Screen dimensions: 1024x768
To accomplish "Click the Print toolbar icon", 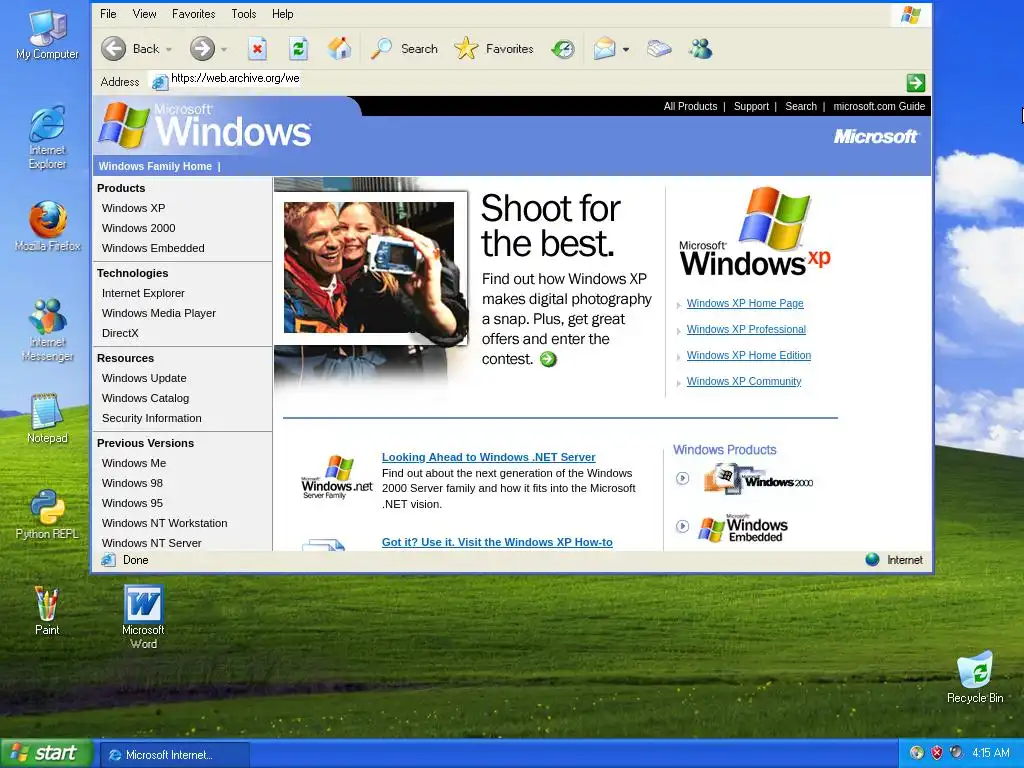I will 659,48.
